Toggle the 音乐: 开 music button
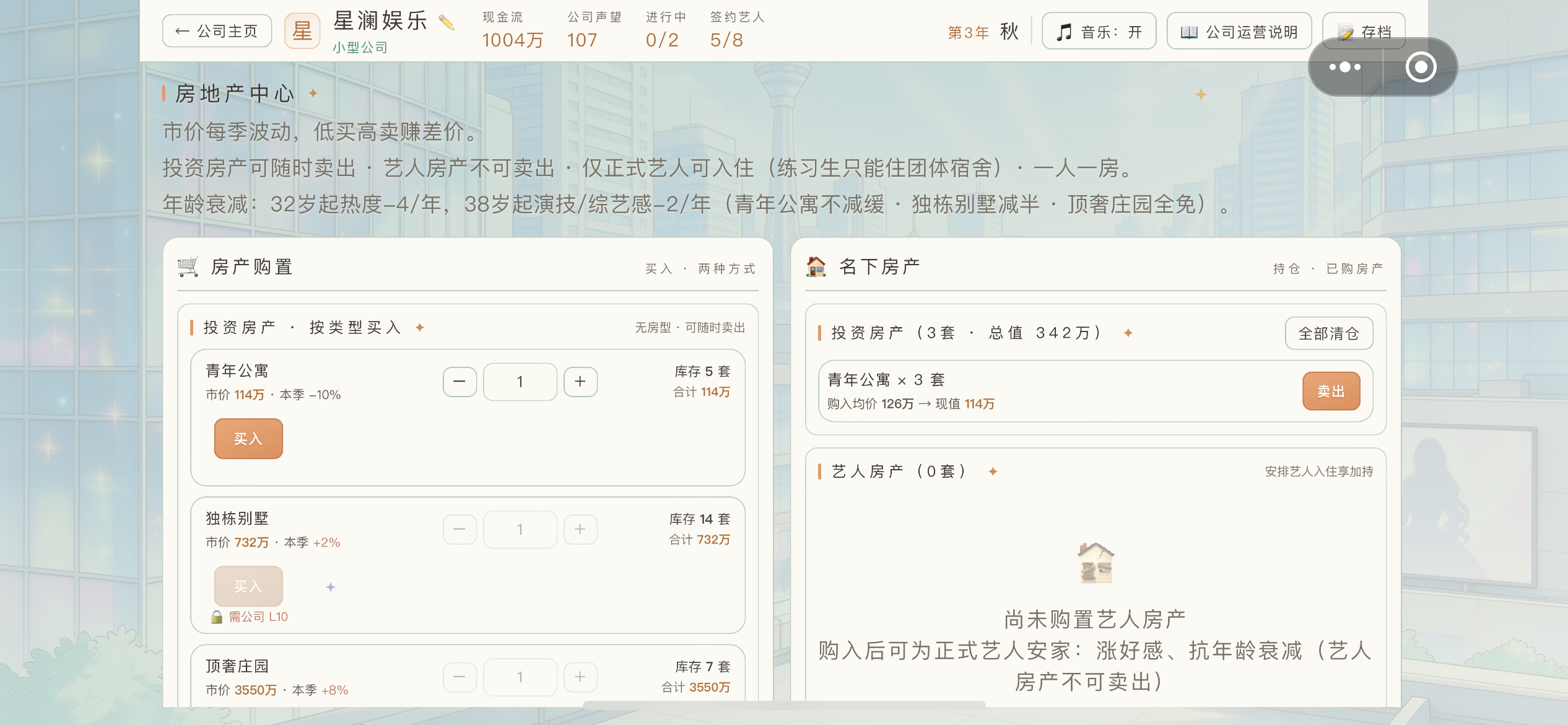The image size is (1568, 725). (x=1099, y=31)
